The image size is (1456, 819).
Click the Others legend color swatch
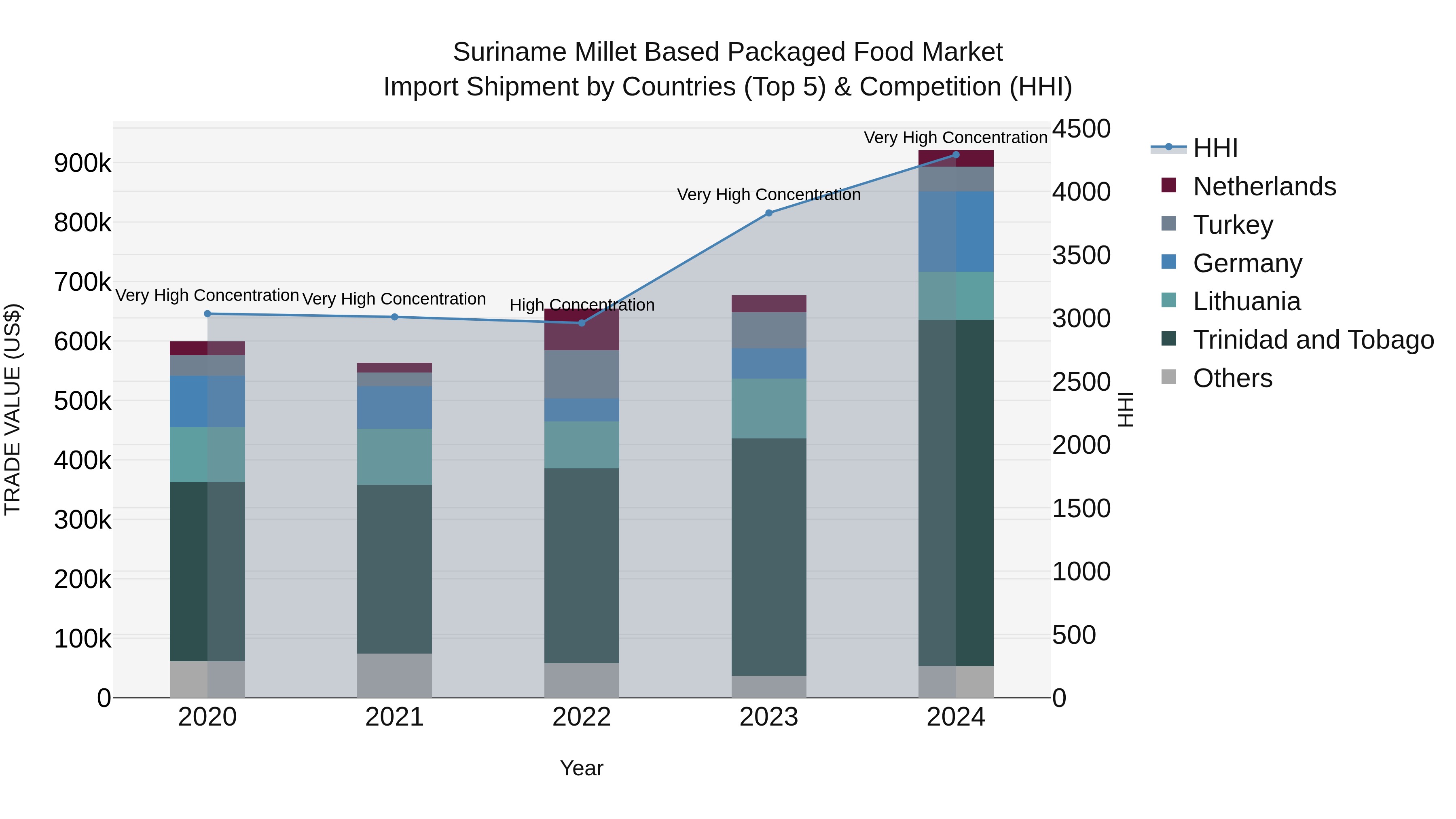click(1168, 378)
